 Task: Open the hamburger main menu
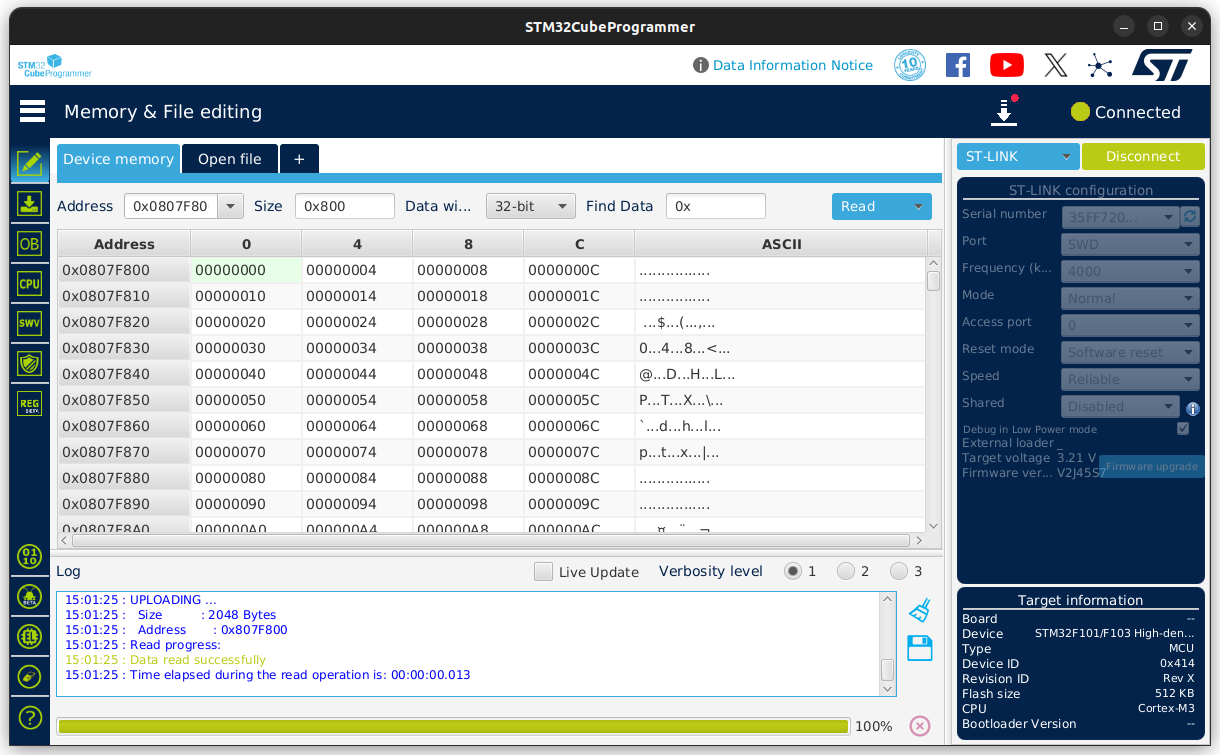tap(32, 111)
